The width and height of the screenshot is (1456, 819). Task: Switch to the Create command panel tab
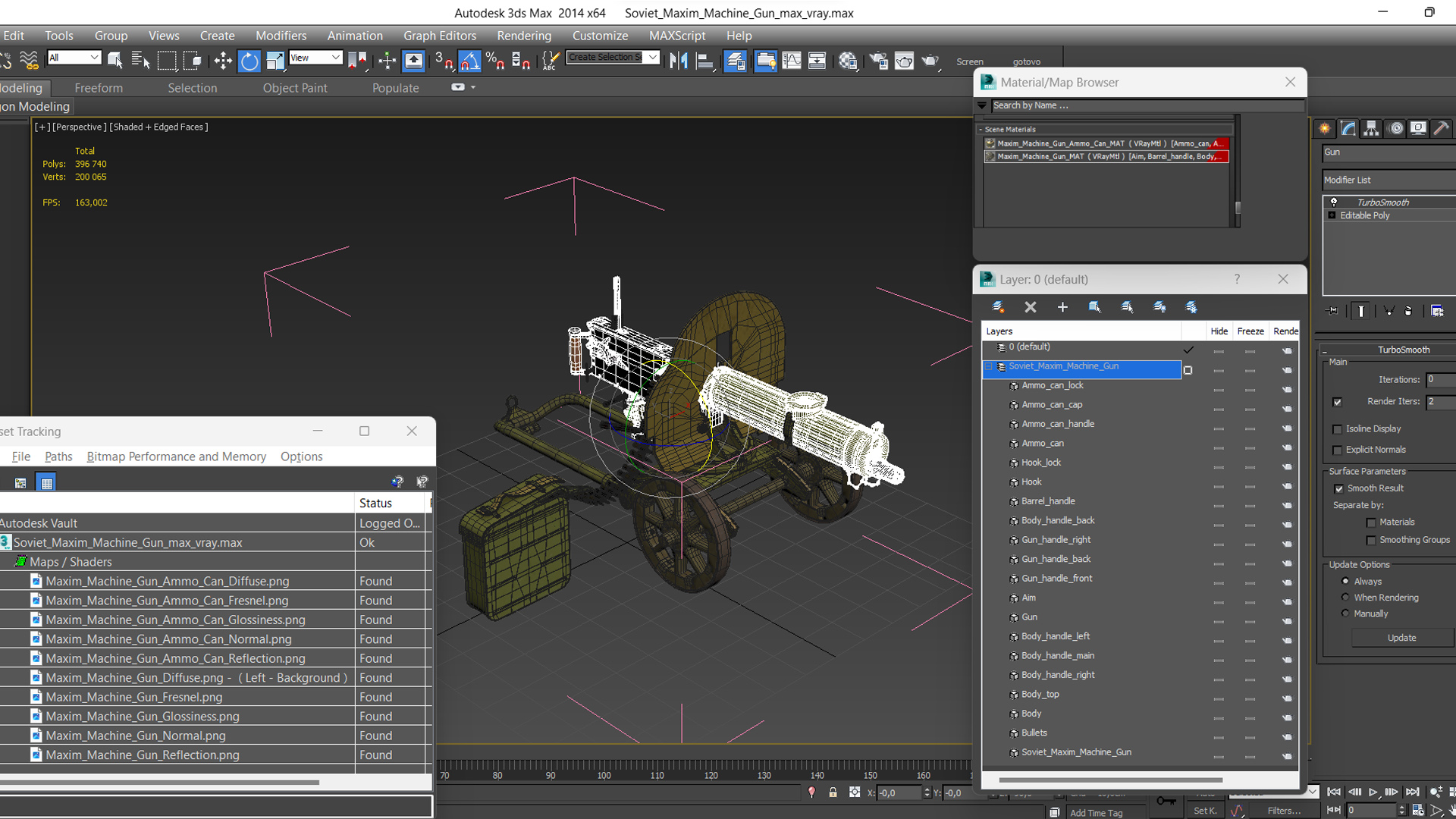point(1325,129)
